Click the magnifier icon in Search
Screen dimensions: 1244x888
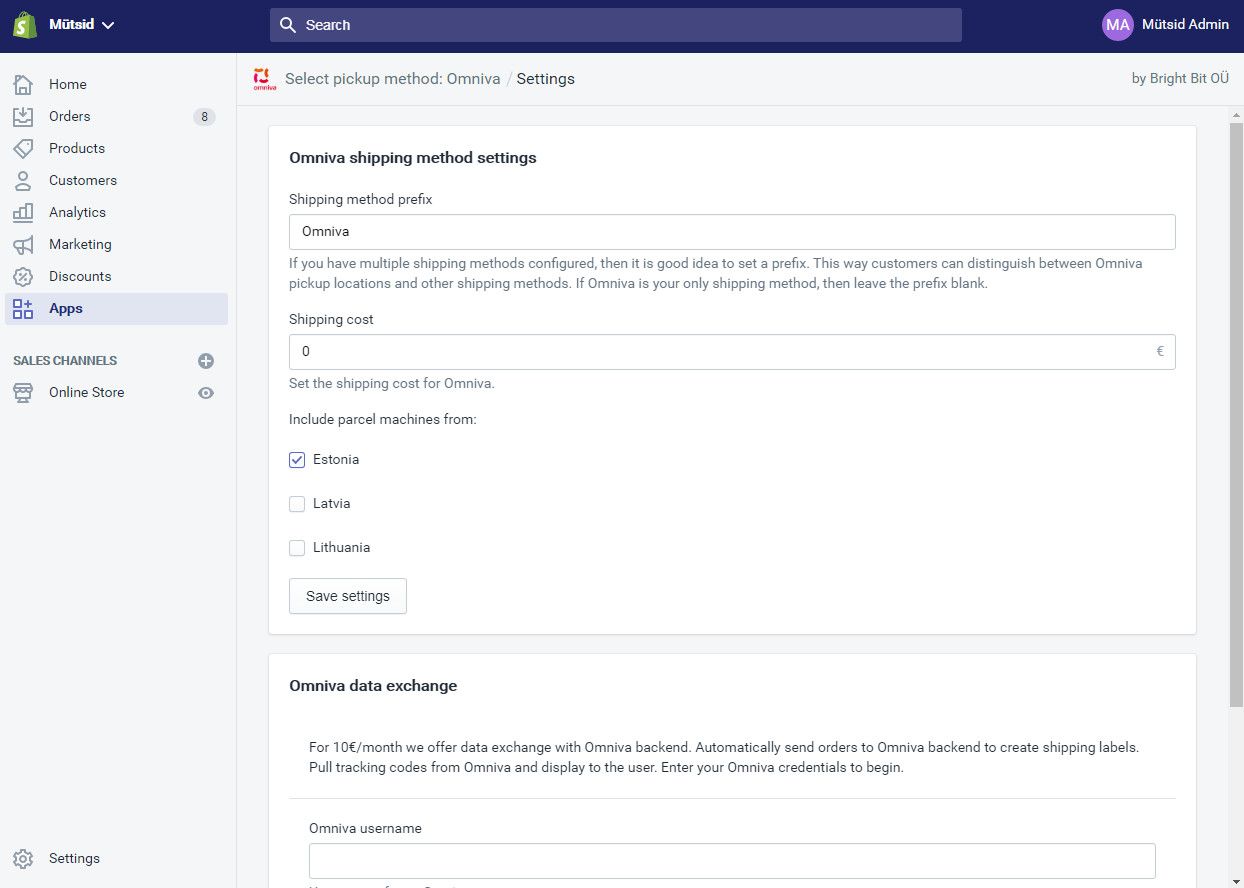click(x=288, y=25)
